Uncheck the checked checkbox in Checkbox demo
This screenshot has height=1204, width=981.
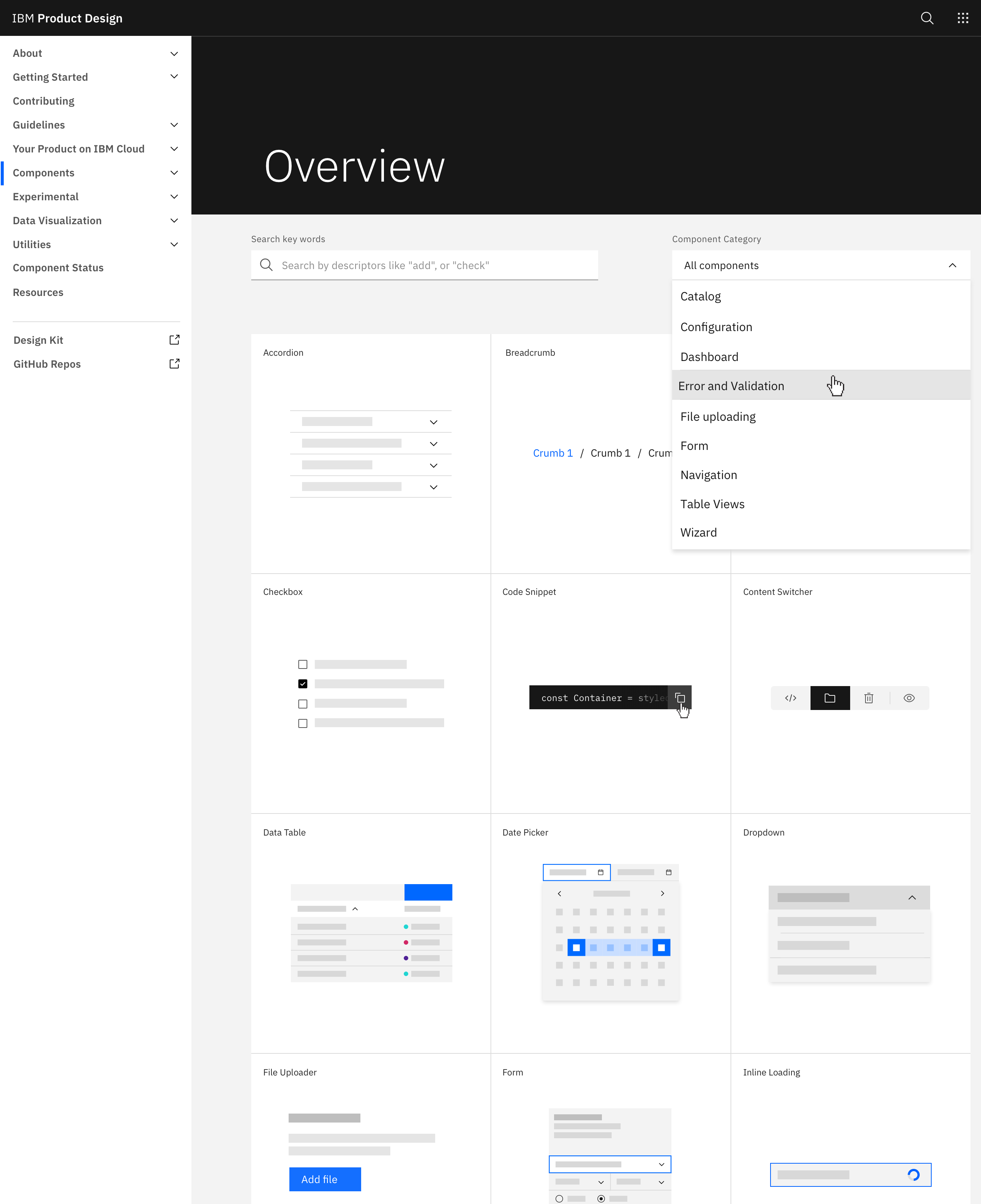tap(303, 683)
